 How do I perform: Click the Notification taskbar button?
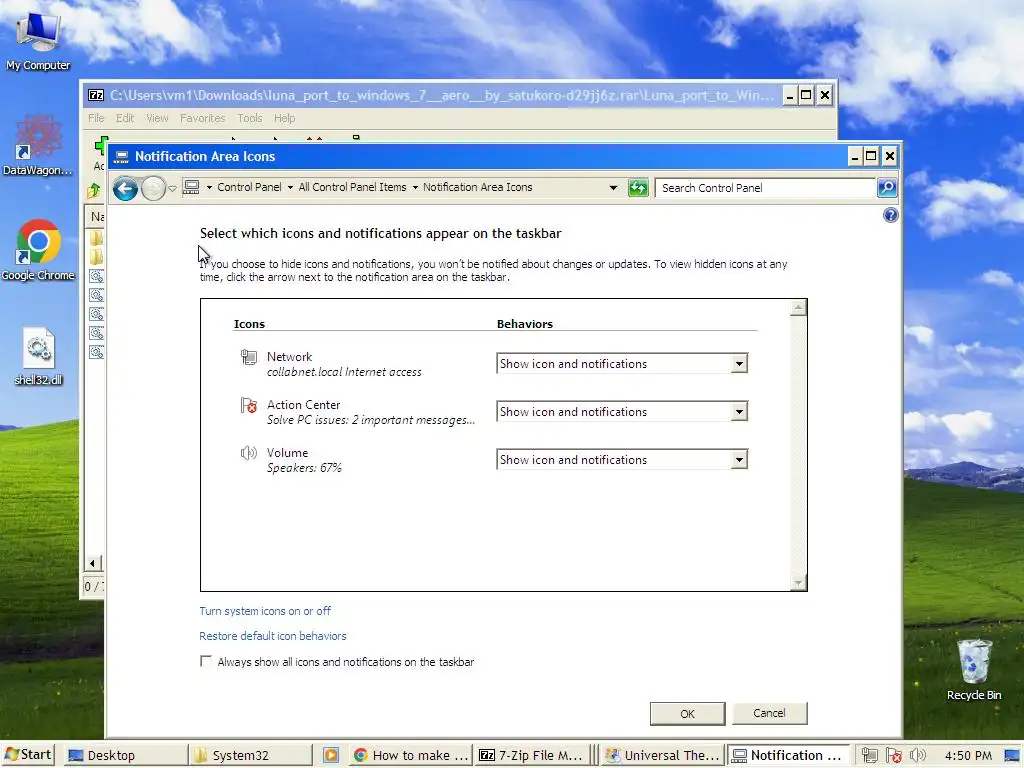point(788,756)
